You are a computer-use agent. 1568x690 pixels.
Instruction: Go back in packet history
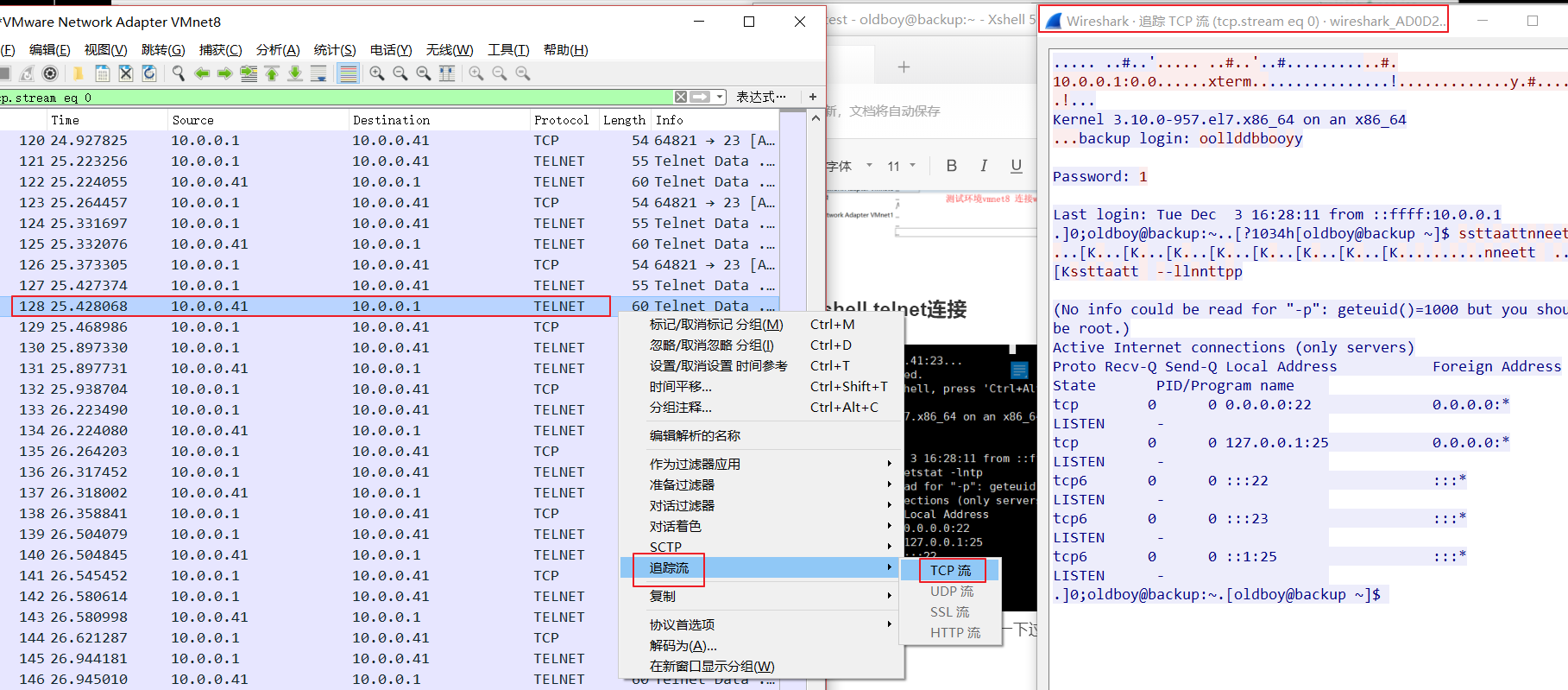click(202, 73)
